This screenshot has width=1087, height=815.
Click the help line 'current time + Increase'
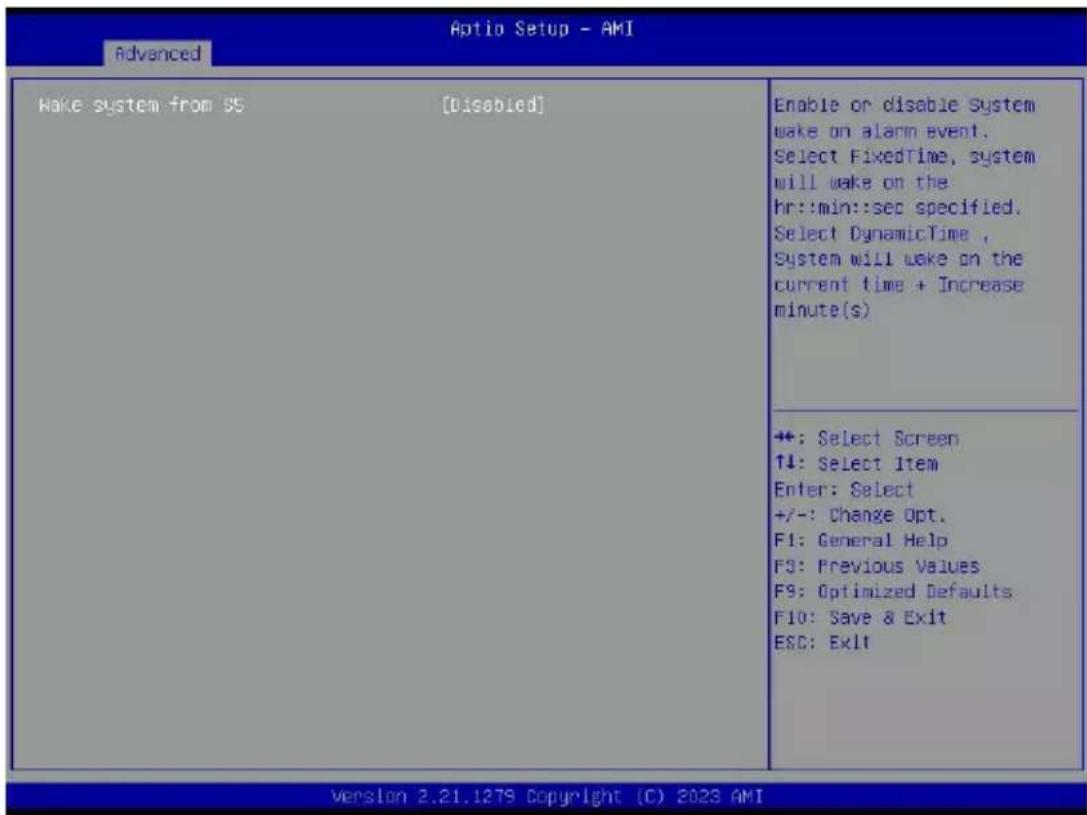(898, 284)
